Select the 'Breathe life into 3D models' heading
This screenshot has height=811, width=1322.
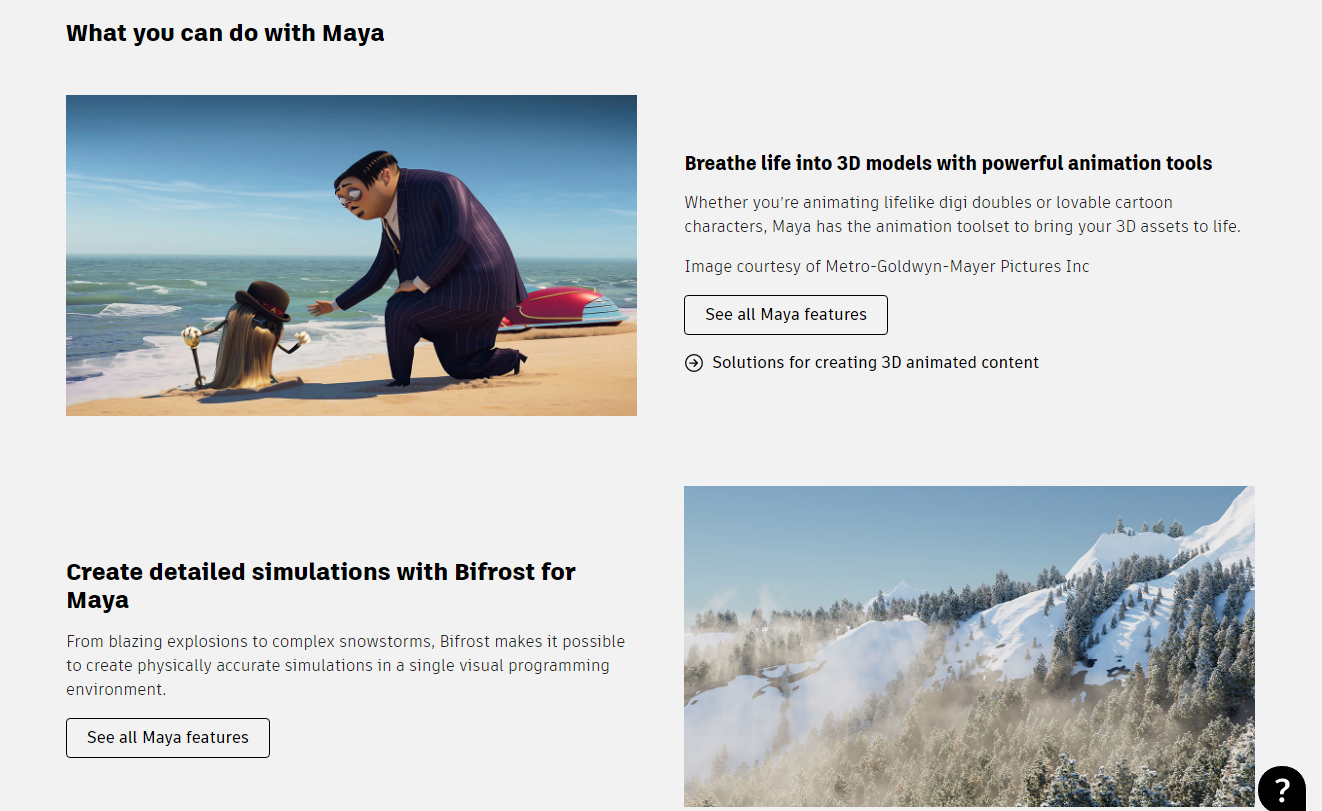(x=948, y=163)
